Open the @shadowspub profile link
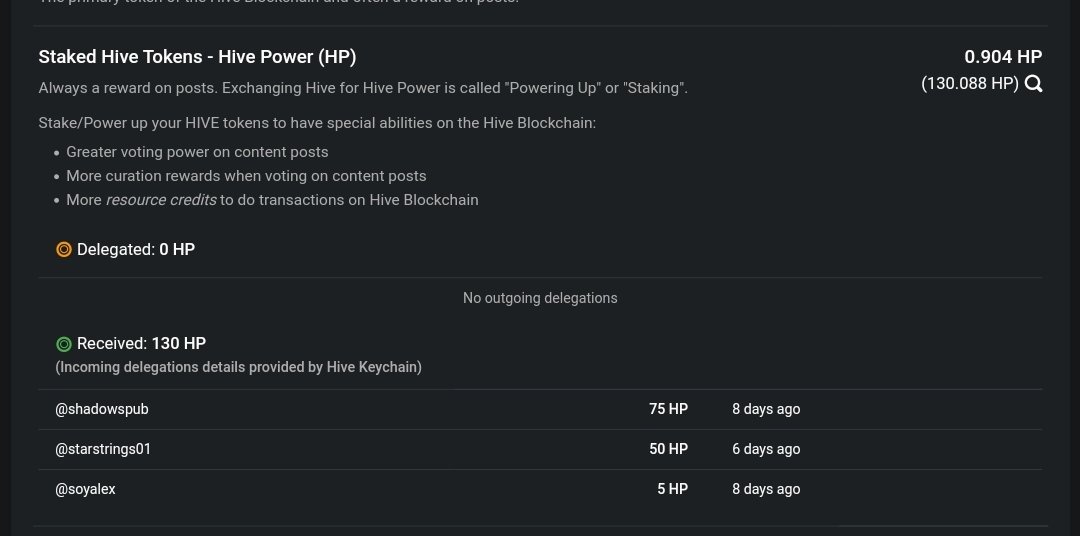Screen dimensions: 1080x536 102,409
